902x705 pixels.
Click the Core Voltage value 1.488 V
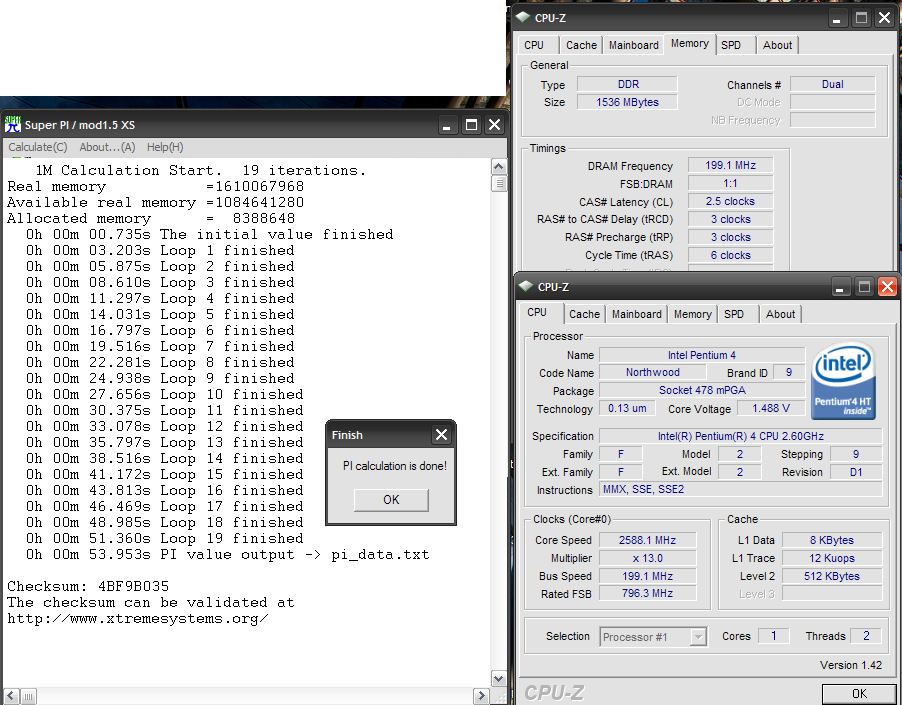tap(771, 408)
